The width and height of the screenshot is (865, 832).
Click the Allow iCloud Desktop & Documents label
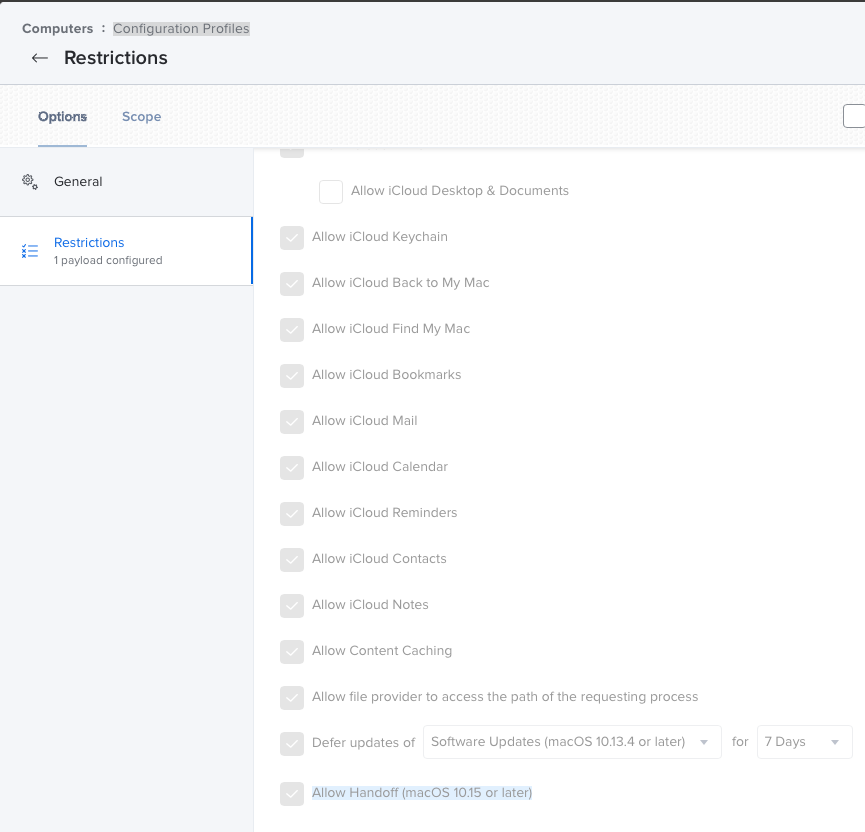(x=460, y=190)
